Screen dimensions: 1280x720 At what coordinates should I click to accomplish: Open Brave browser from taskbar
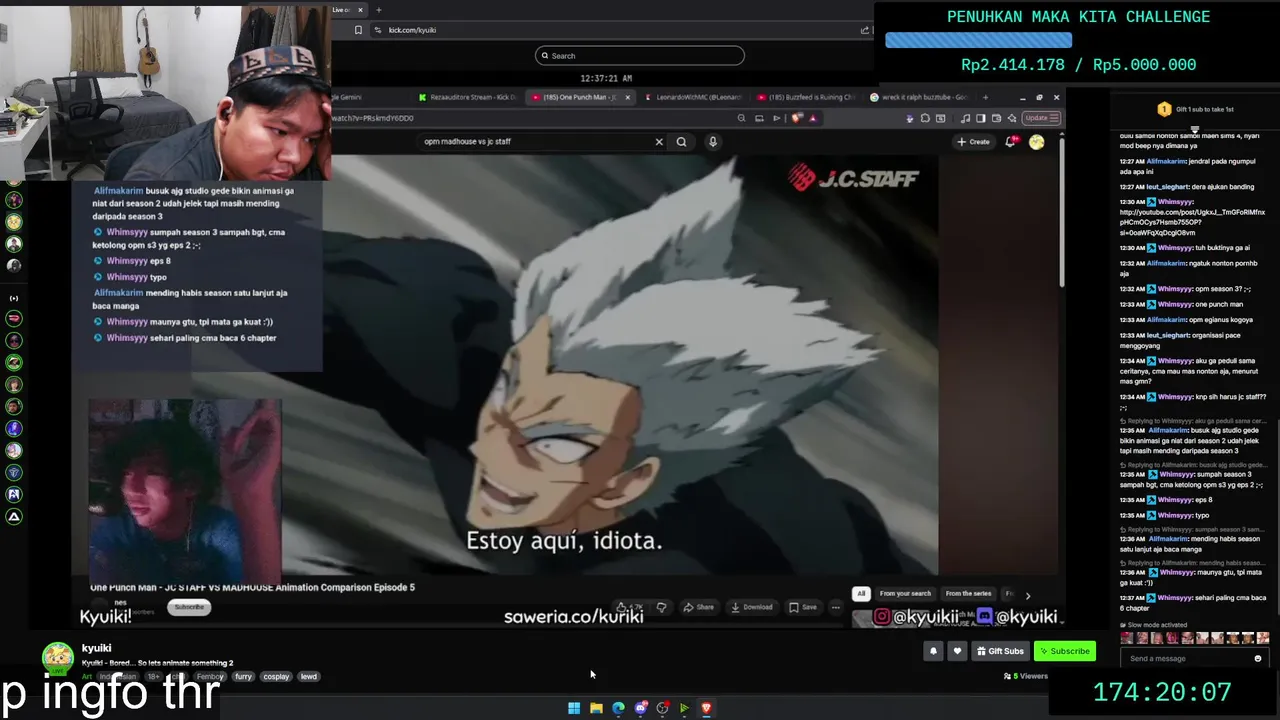706,708
